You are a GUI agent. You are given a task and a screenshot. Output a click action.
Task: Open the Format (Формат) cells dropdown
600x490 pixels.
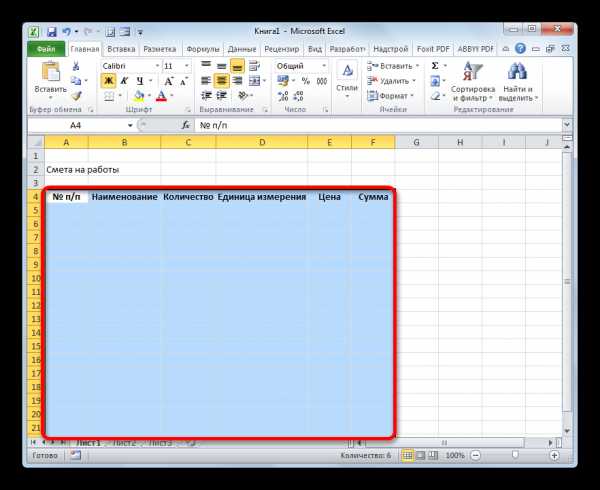pyautogui.click(x=393, y=96)
